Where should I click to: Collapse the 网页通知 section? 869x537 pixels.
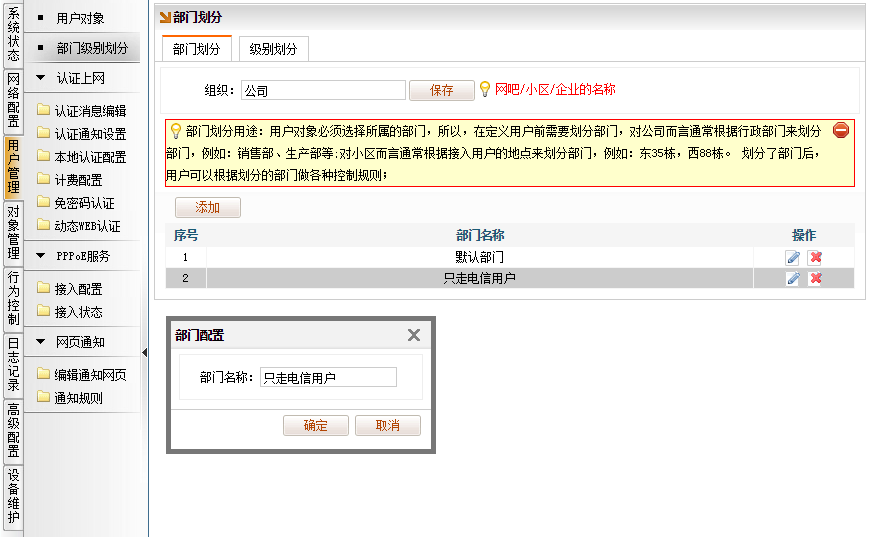tap(40, 342)
